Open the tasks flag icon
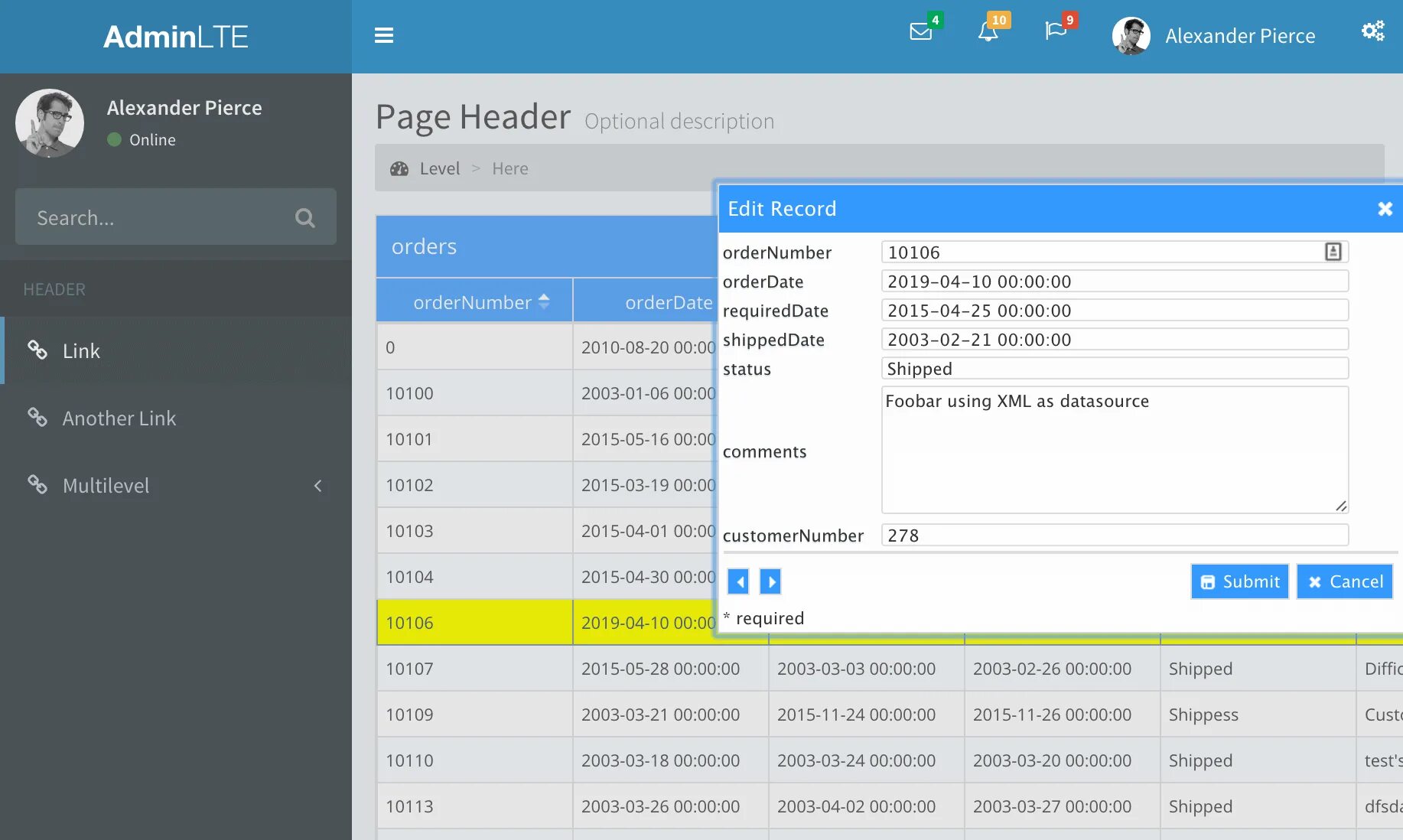The image size is (1403, 840). click(x=1056, y=31)
